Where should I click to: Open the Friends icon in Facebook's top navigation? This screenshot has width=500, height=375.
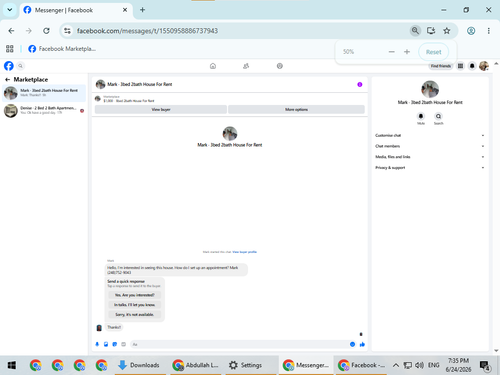(246, 66)
